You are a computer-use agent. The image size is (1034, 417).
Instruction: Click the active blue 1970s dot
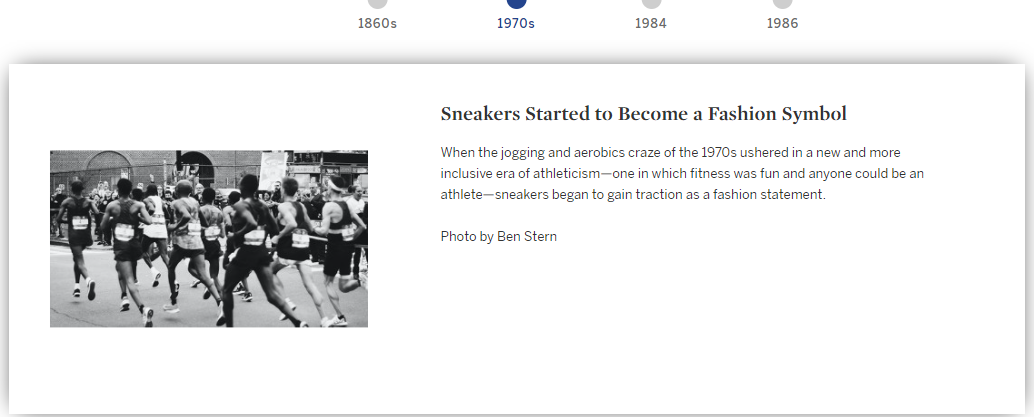pos(516,3)
